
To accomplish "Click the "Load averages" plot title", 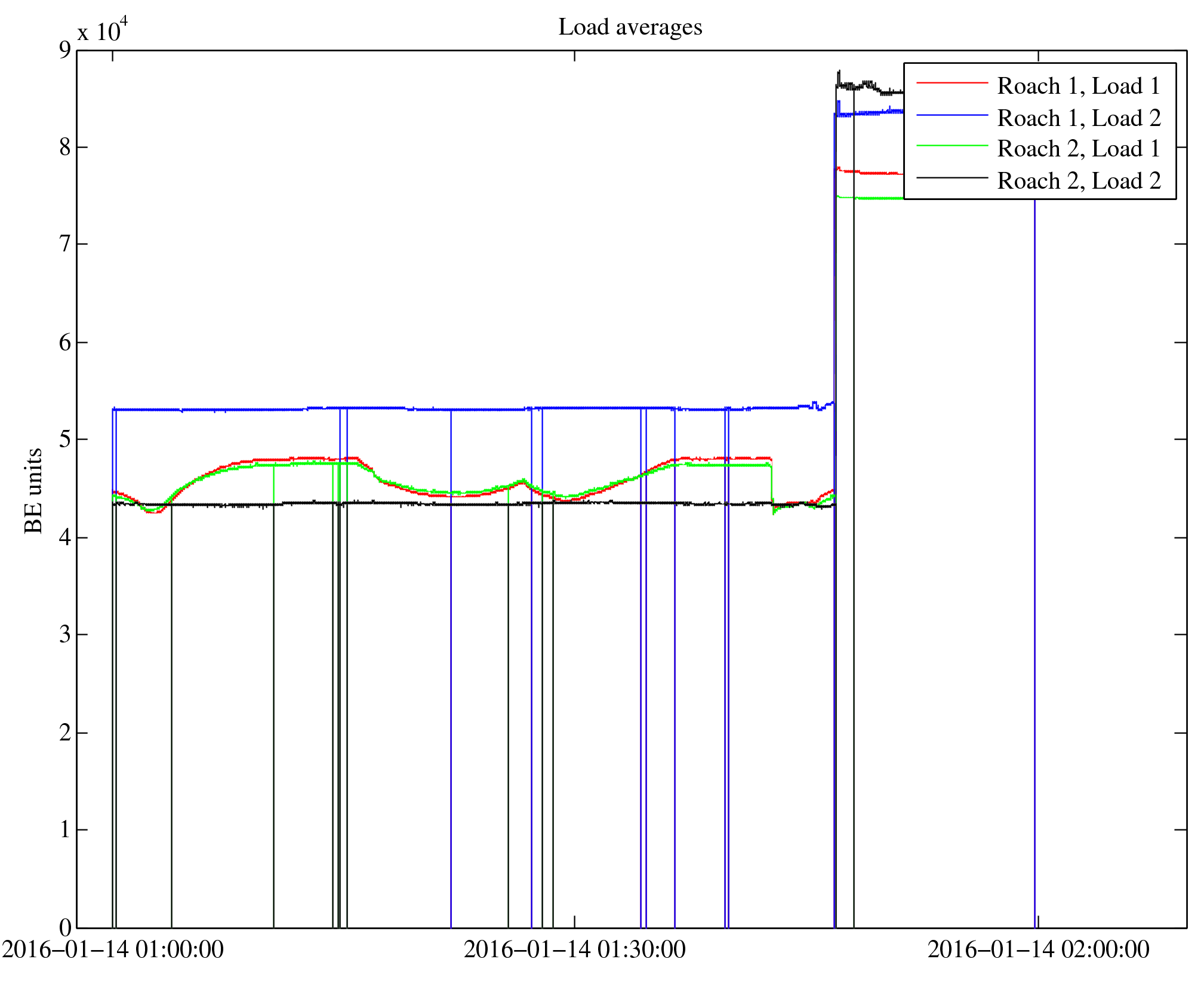I will [630, 27].
